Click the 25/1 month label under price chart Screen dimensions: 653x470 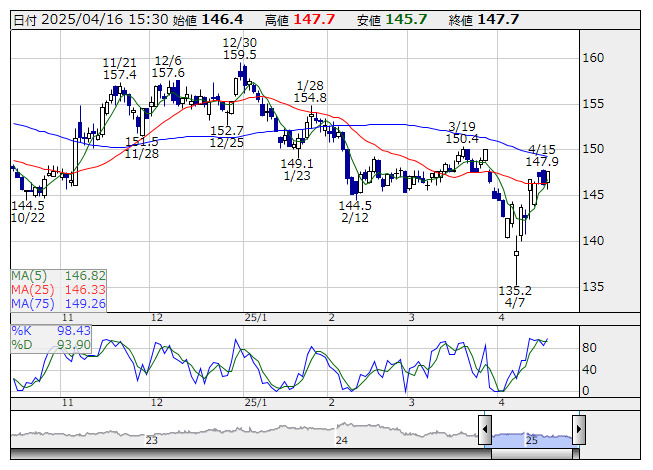(x=256, y=318)
